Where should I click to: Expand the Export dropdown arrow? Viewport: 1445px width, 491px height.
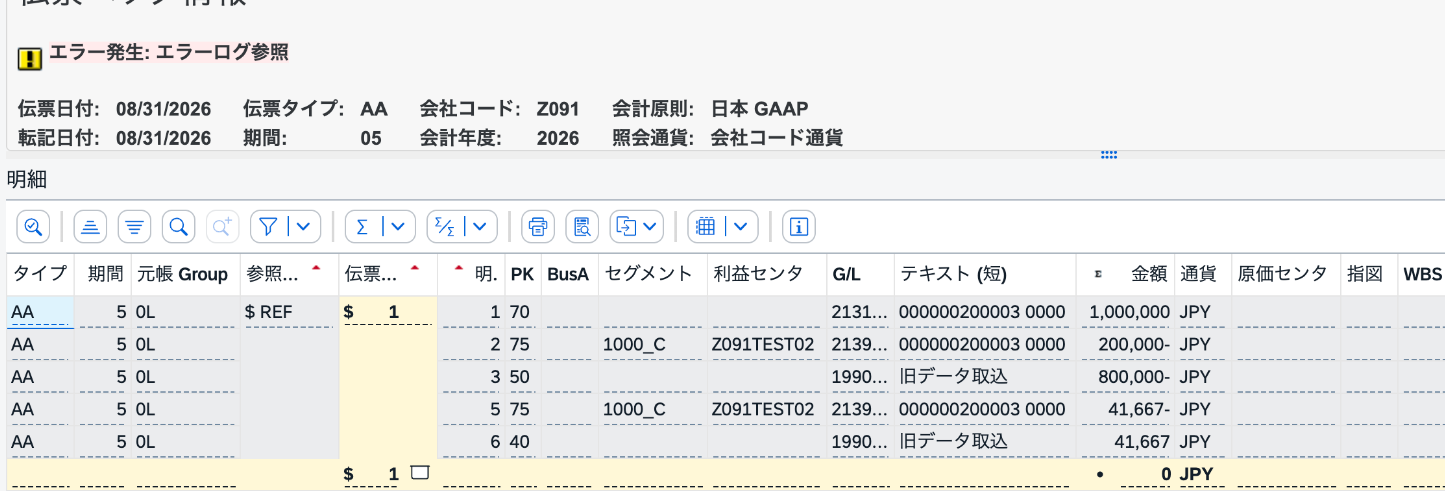(652, 227)
